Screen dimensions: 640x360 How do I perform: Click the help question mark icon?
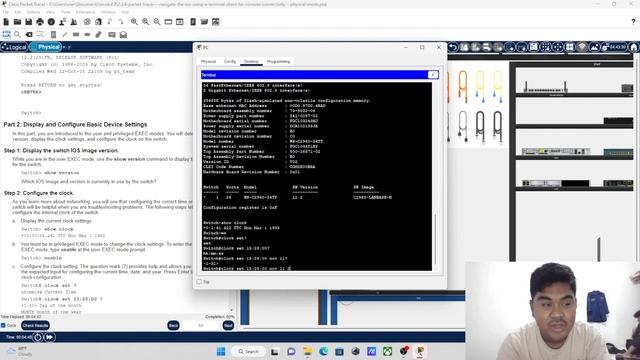(x=633, y=22)
